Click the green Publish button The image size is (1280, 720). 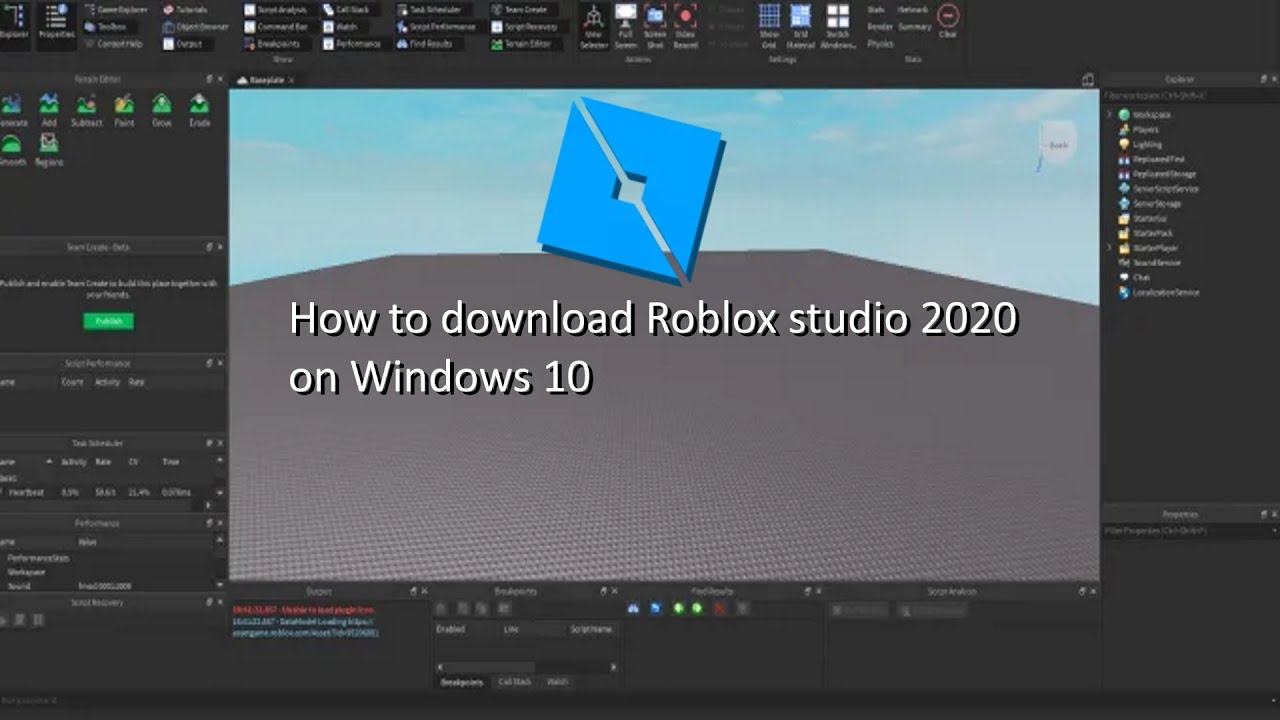(x=108, y=321)
